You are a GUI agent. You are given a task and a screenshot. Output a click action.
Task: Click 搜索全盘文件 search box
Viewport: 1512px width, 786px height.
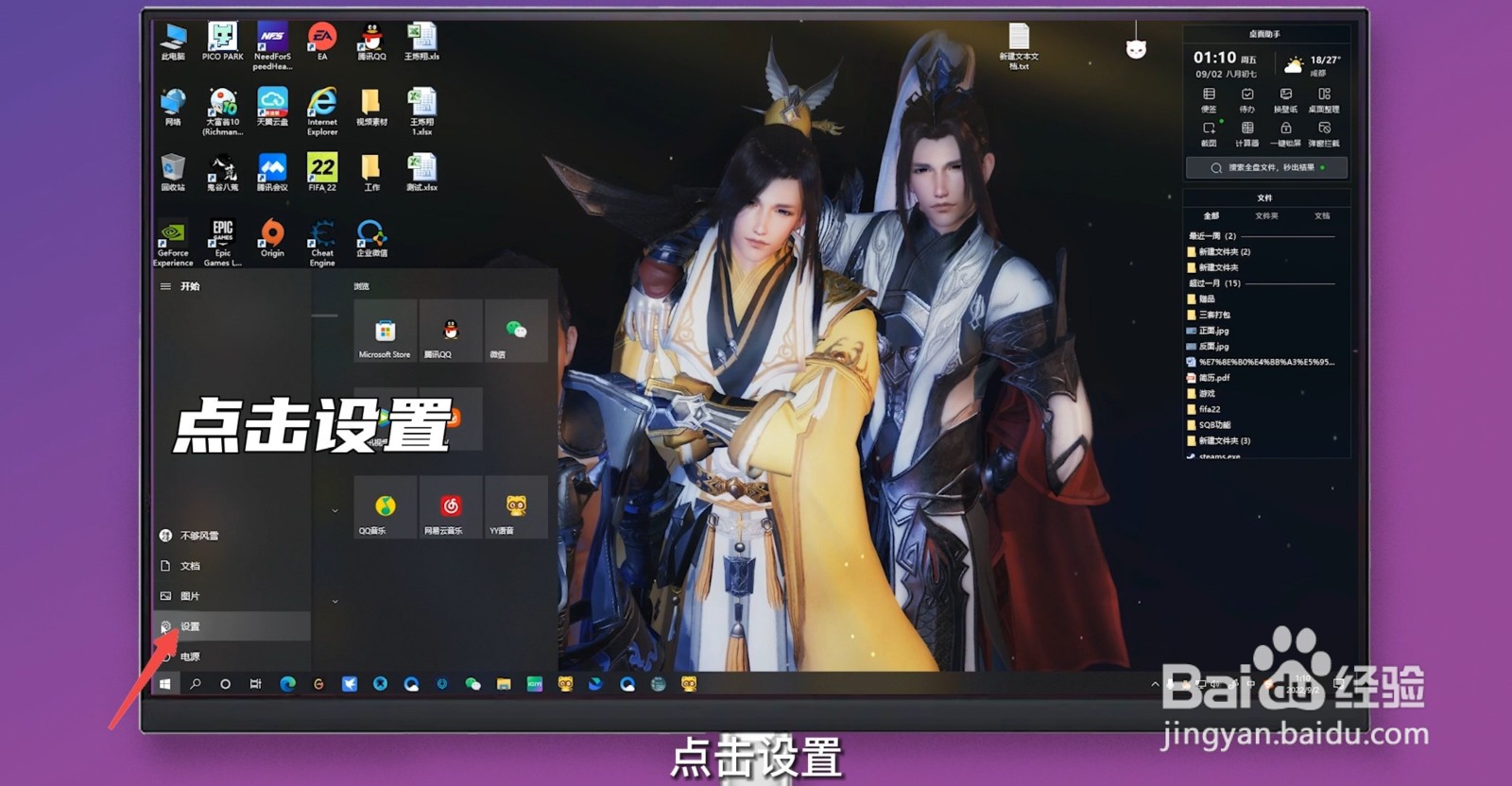pyautogui.click(x=1266, y=167)
